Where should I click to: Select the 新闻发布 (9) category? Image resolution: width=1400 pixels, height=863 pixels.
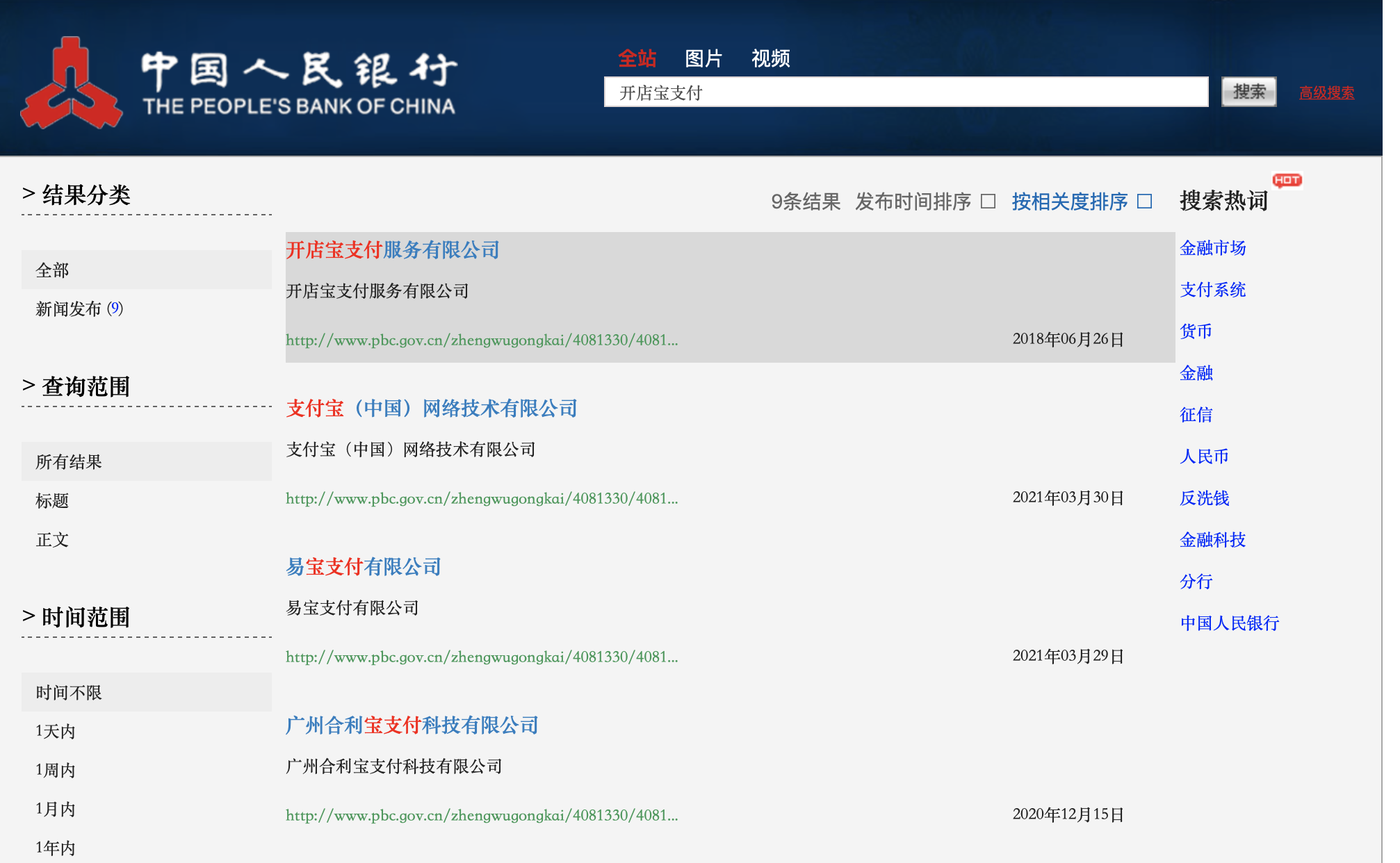point(80,309)
